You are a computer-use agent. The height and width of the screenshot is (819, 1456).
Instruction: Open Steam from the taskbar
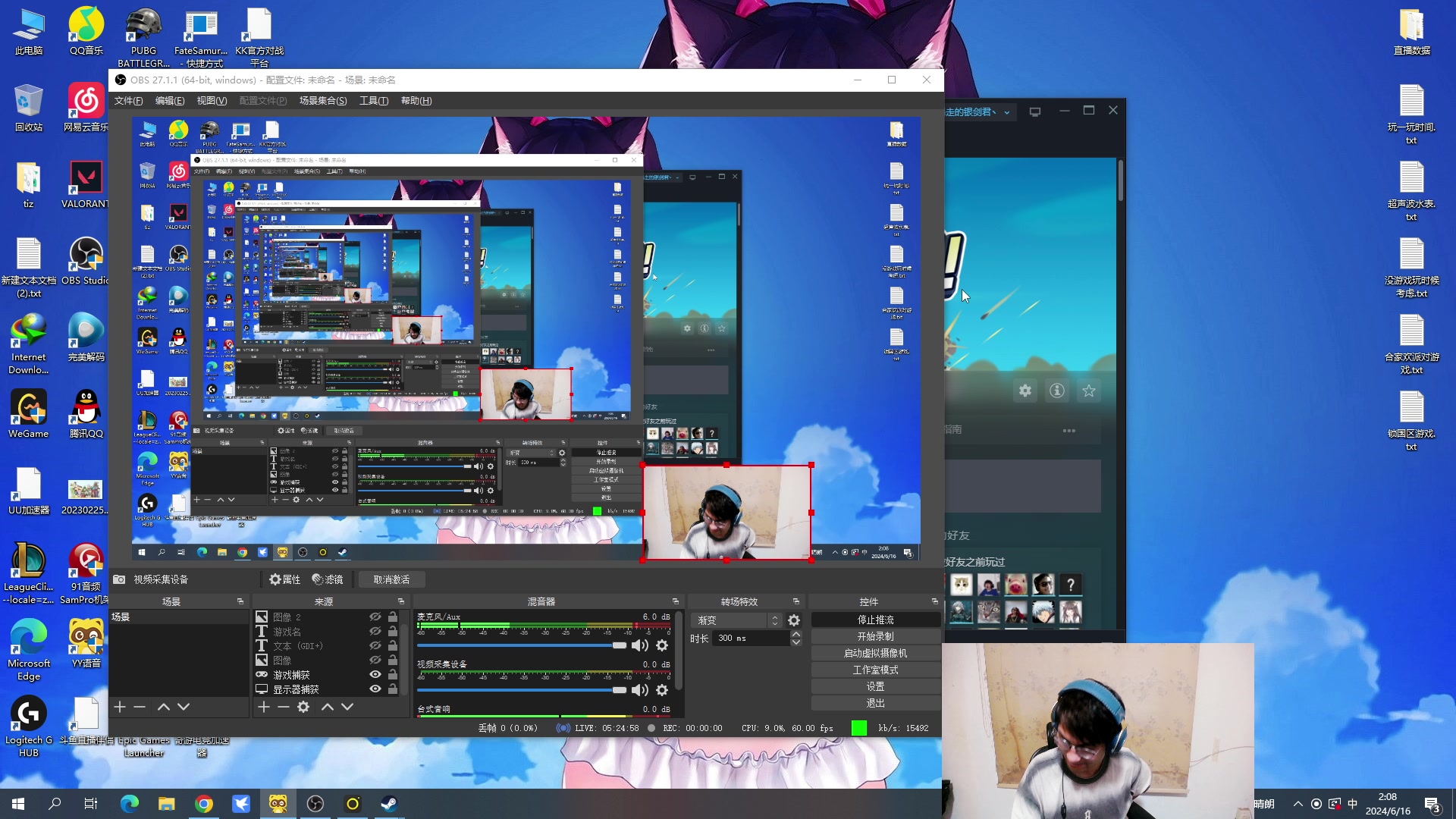click(389, 804)
